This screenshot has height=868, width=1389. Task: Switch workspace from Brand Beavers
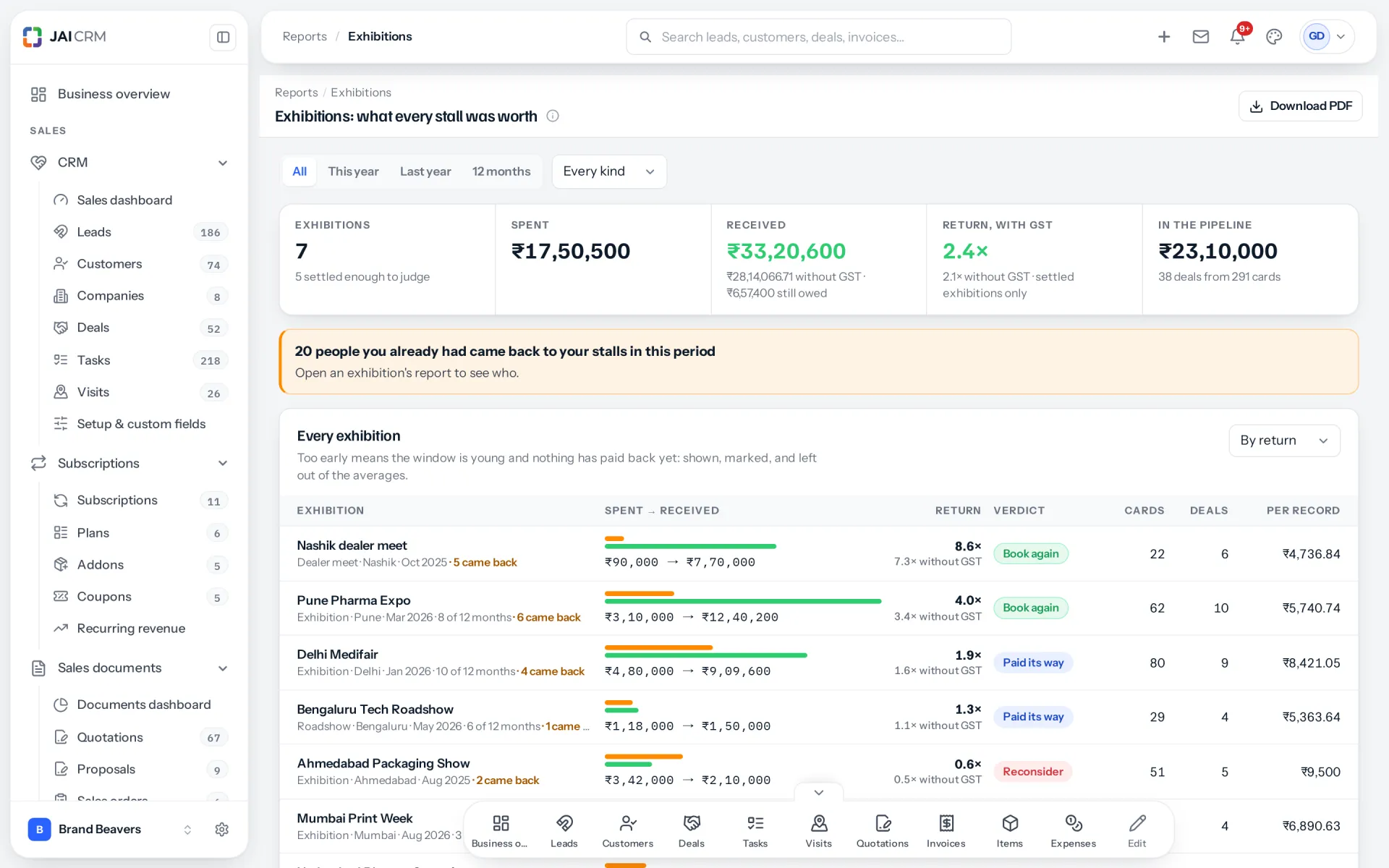(110, 829)
